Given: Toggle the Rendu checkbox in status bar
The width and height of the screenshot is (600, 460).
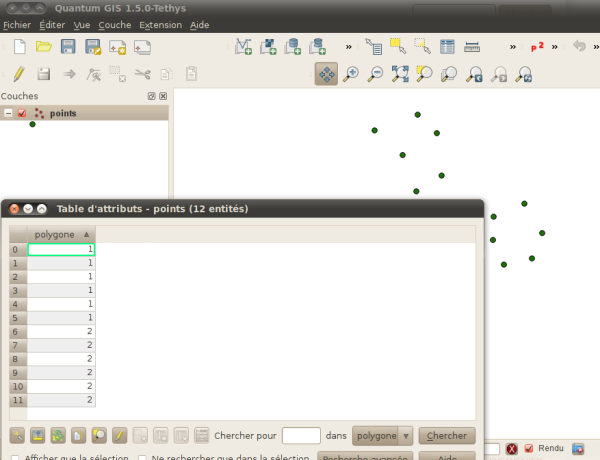Looking at the screenshot, I should click(529, 448).
